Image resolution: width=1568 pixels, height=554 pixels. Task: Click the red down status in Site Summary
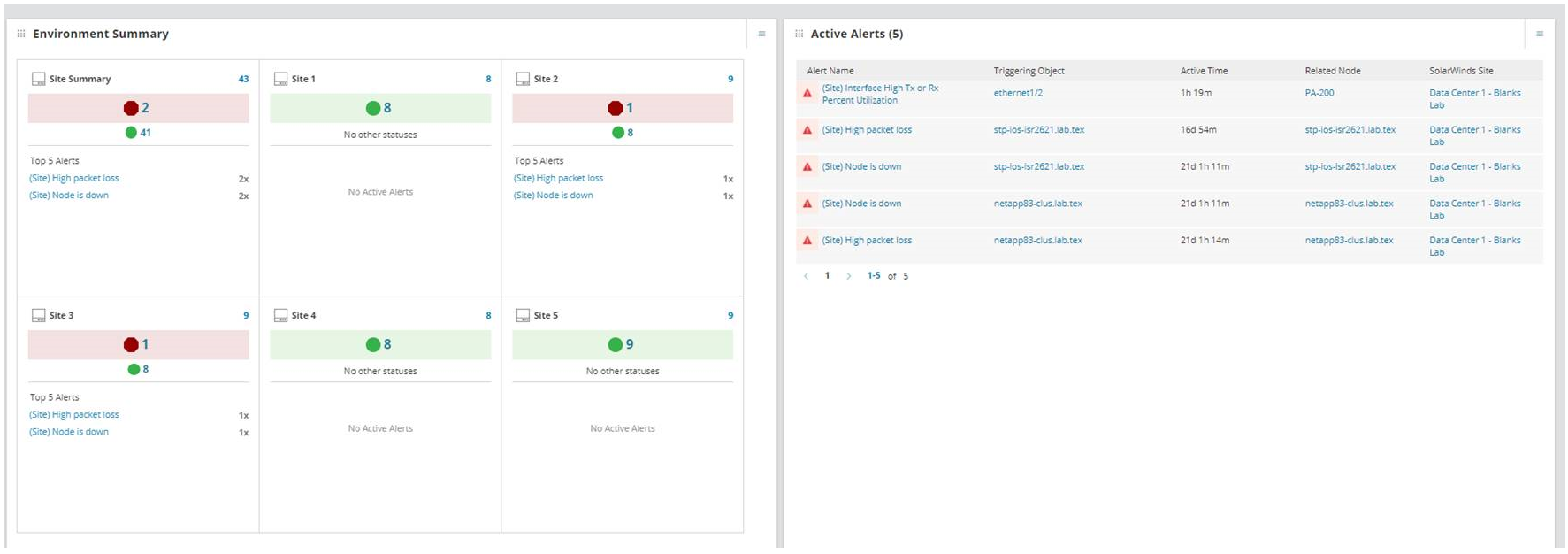[136, 108]
